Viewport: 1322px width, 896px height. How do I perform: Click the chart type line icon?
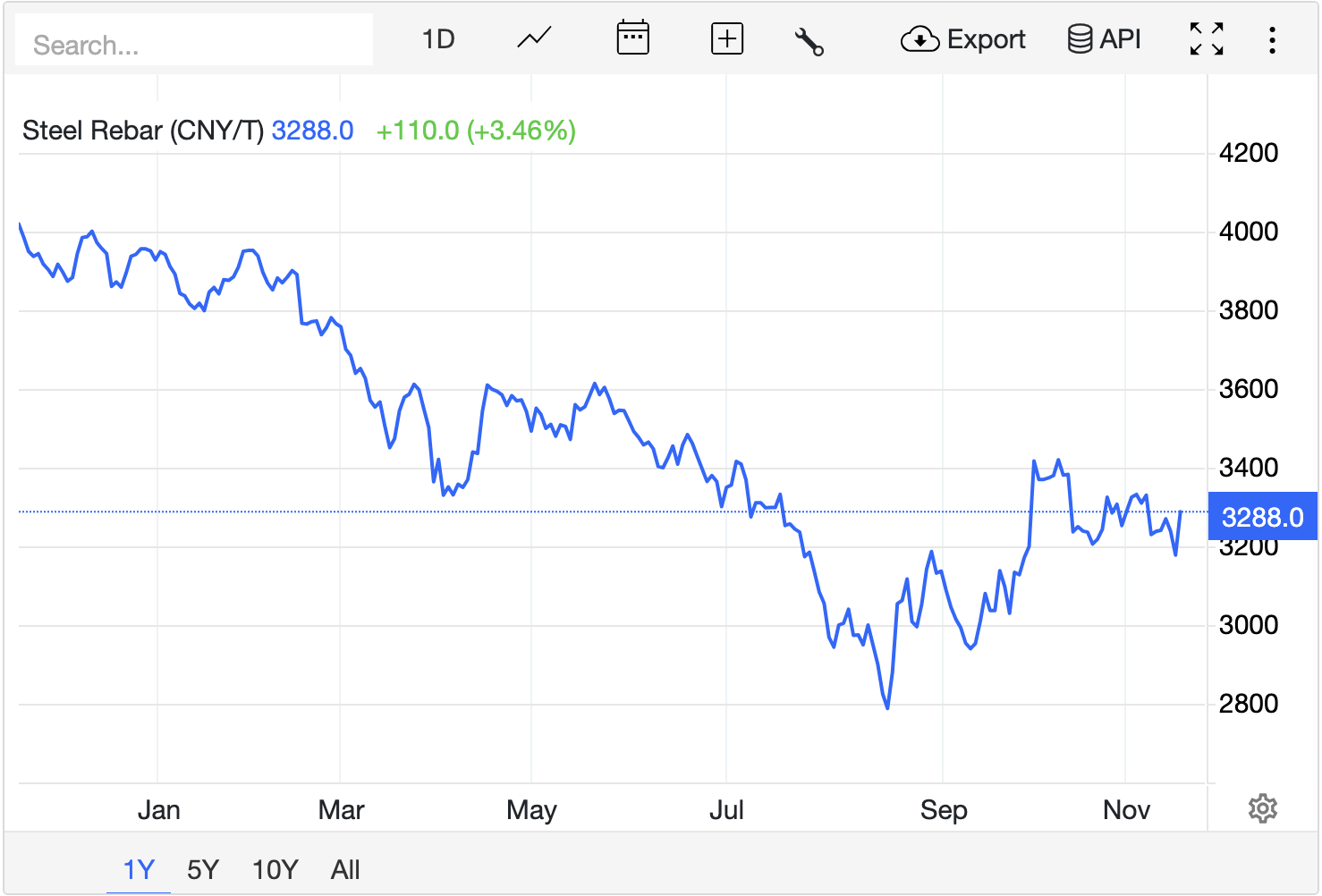point(534,39)
